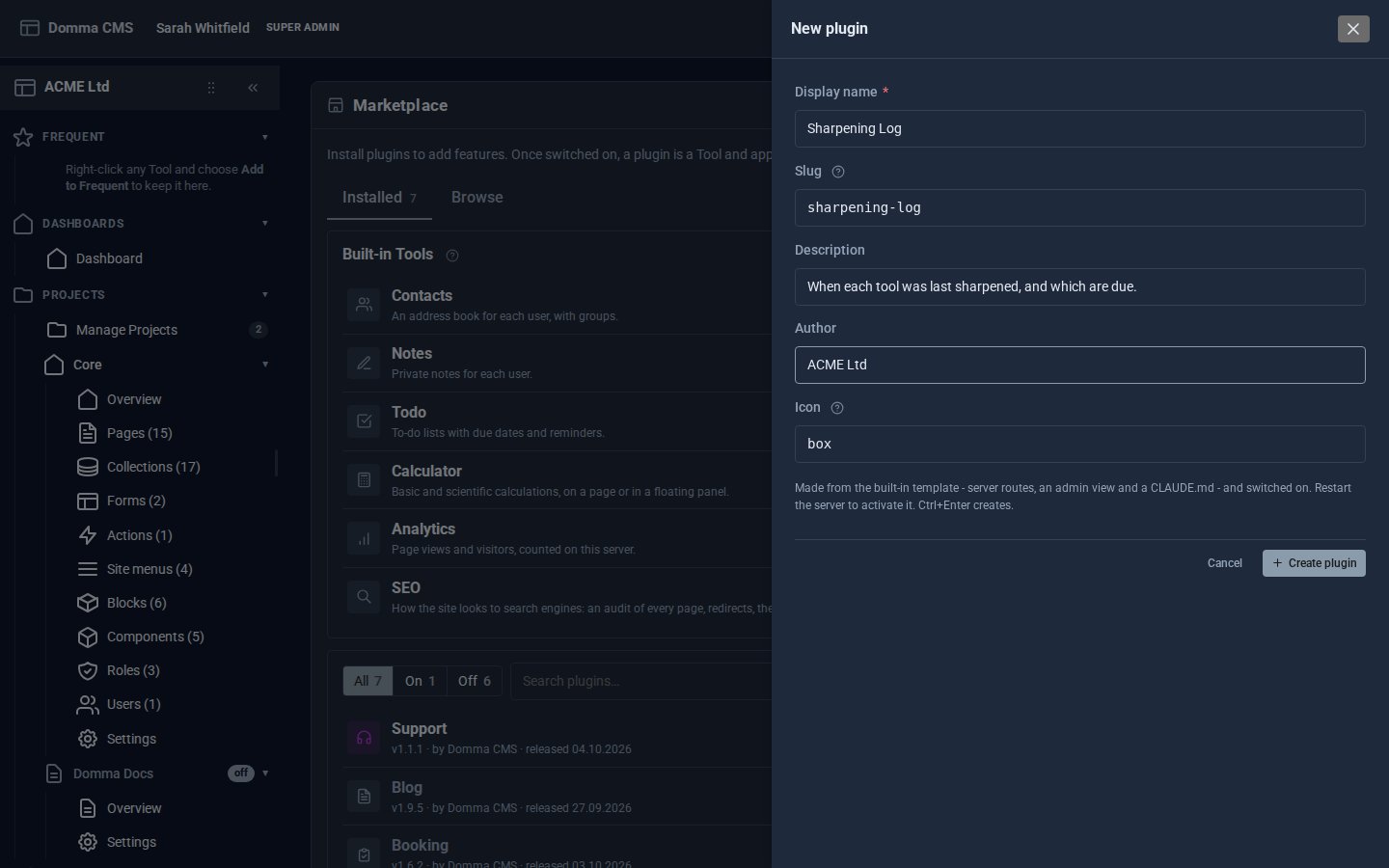Click the Analytics bar-chart icon
The width and height of the screenshot is (1389, 868).
point(364,538)
